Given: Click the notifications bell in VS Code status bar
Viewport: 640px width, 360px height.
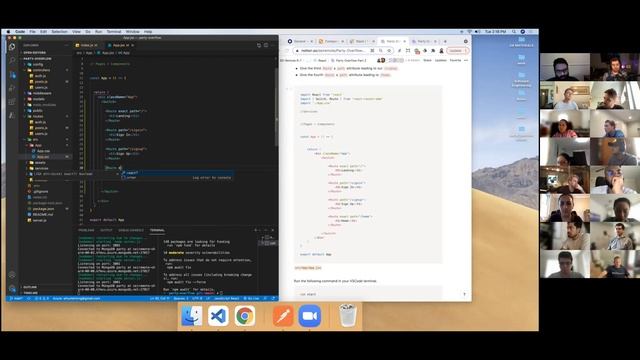Looking at the screenshot, I should [x=273, y=298].
